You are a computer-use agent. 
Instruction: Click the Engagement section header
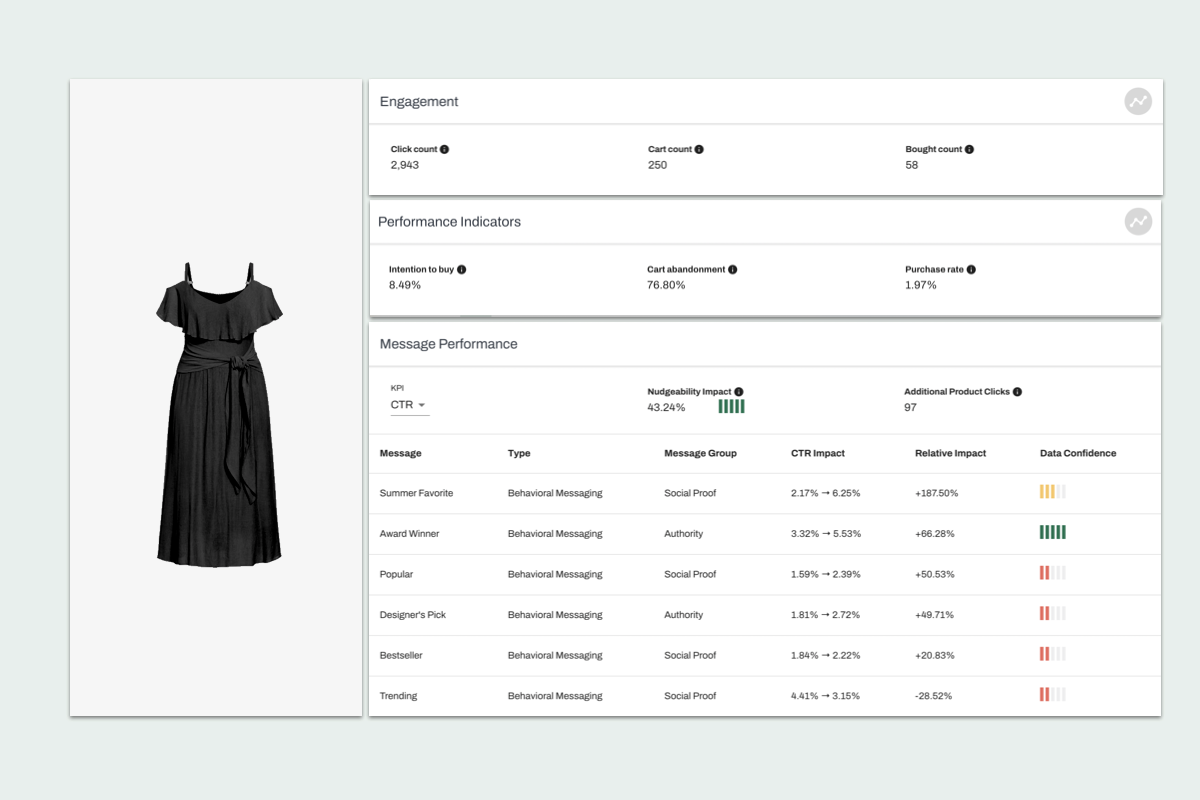coord(418,101)
